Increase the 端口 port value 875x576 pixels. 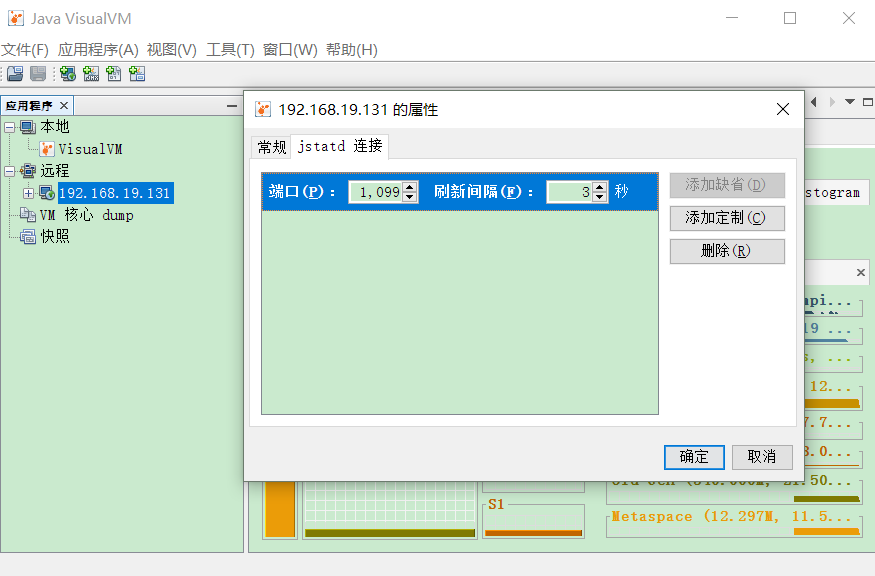[410, 187]
